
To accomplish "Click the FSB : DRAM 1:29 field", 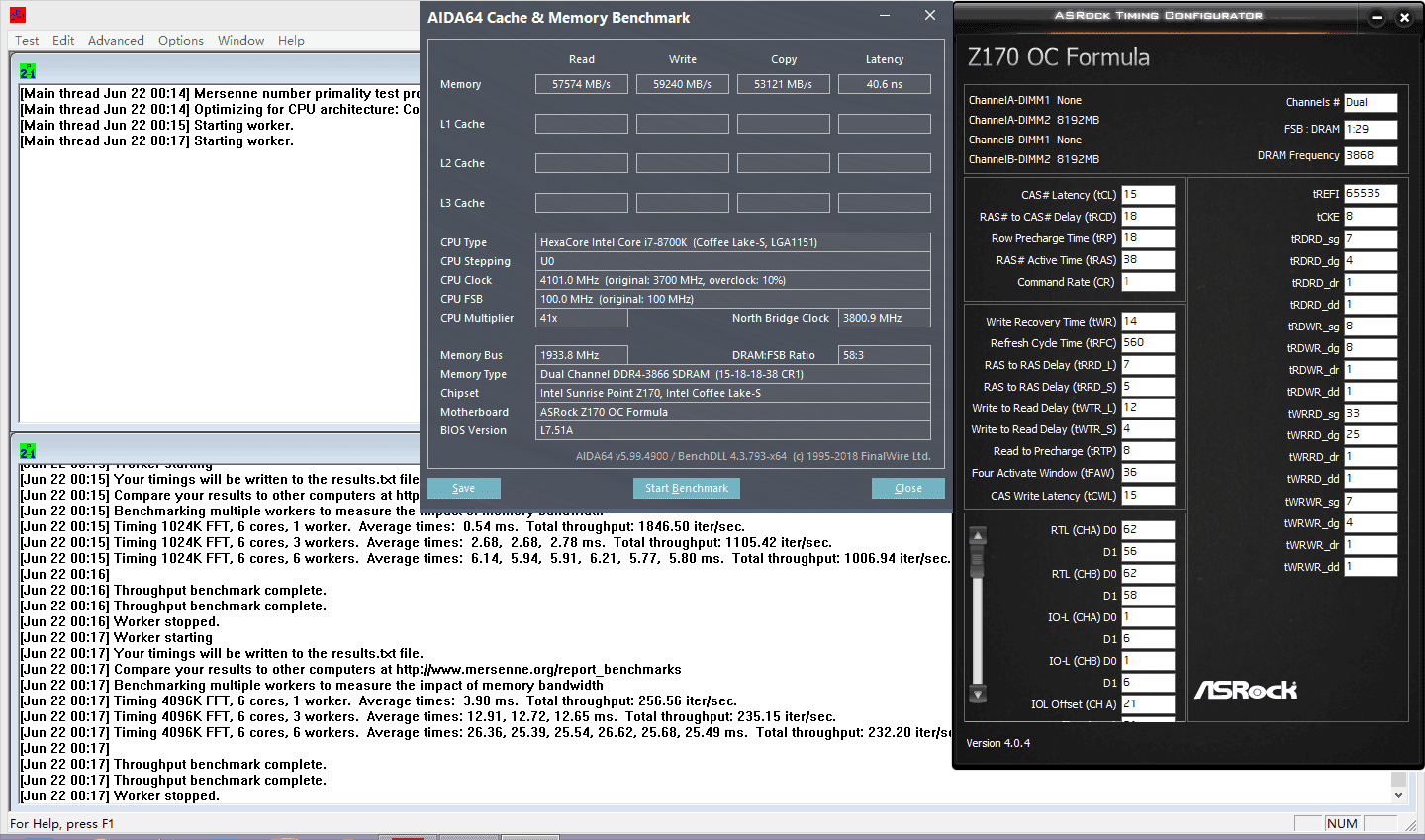I will coord(1371,129).
